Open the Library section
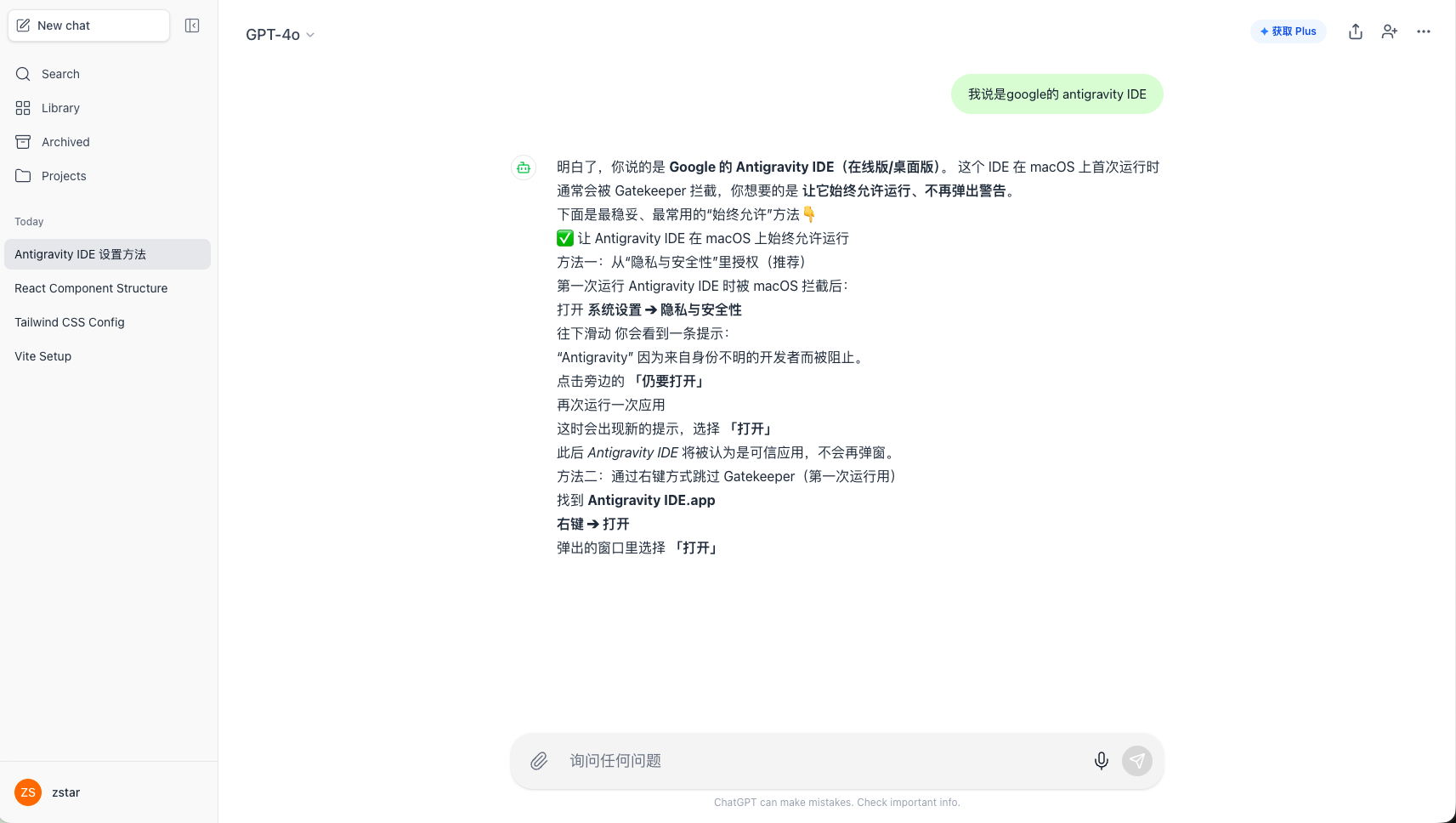1456x823 pixels. [x=59, y=108]
